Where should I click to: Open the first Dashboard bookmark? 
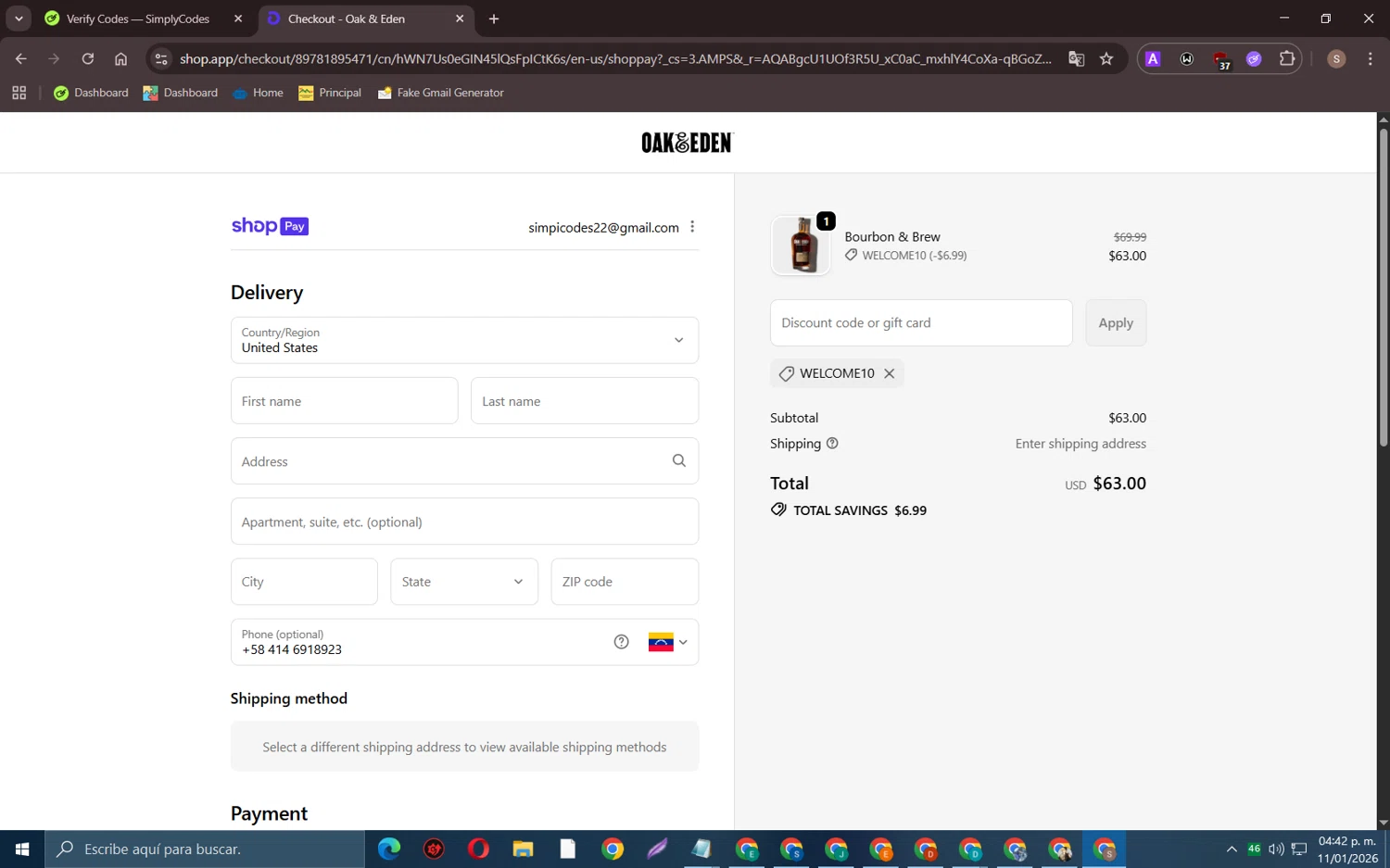91,93
